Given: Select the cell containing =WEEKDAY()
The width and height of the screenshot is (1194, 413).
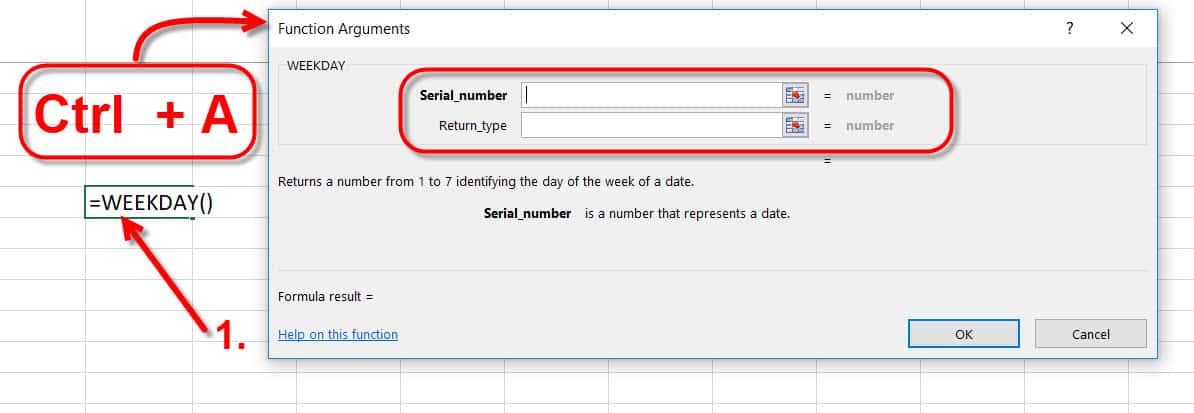Looking at the screenshot, I should click(x=139, y=202).
